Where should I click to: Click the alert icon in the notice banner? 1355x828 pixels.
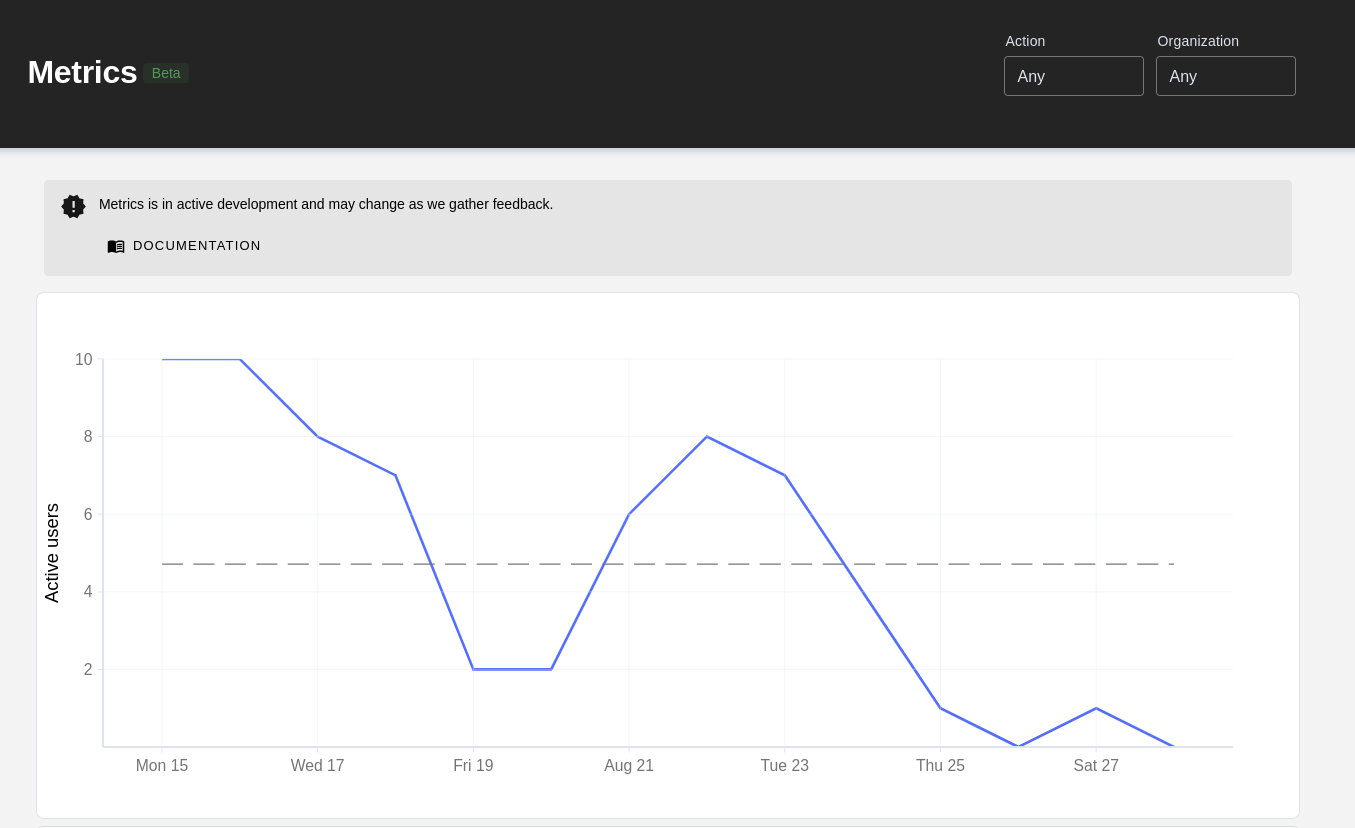coord(73,205)
